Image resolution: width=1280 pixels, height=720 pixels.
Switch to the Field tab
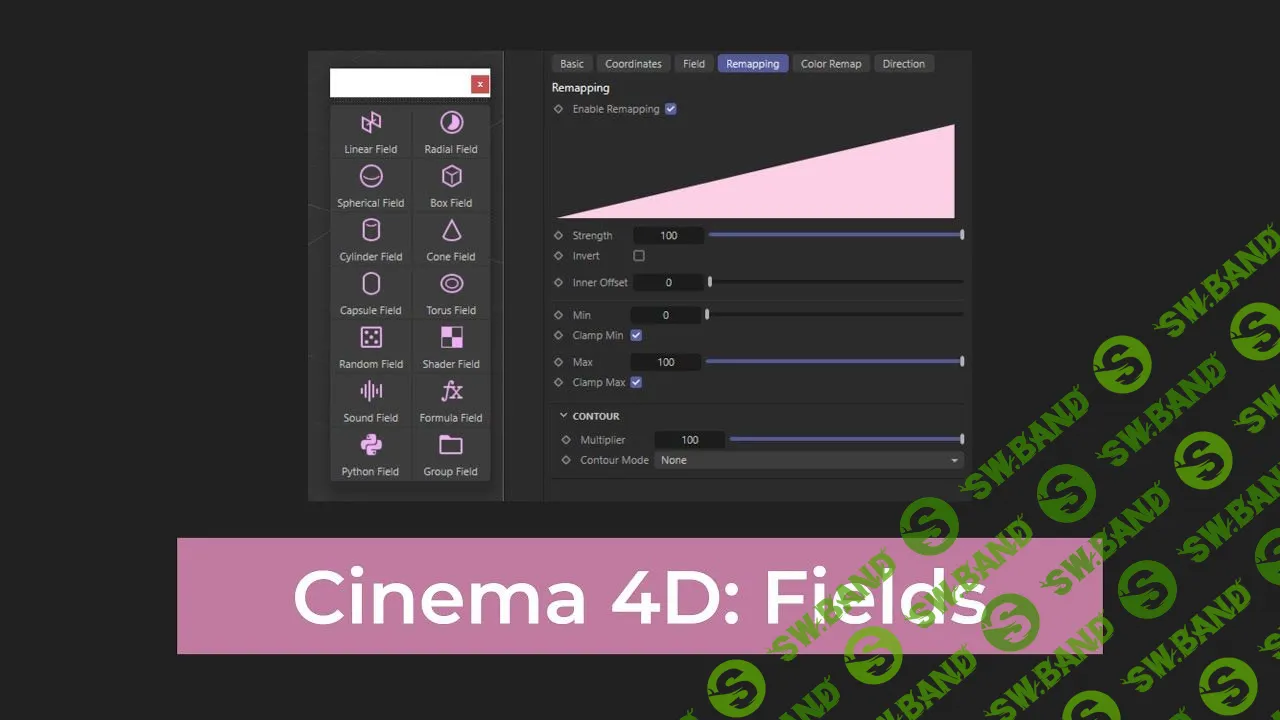tap(694, 64)
